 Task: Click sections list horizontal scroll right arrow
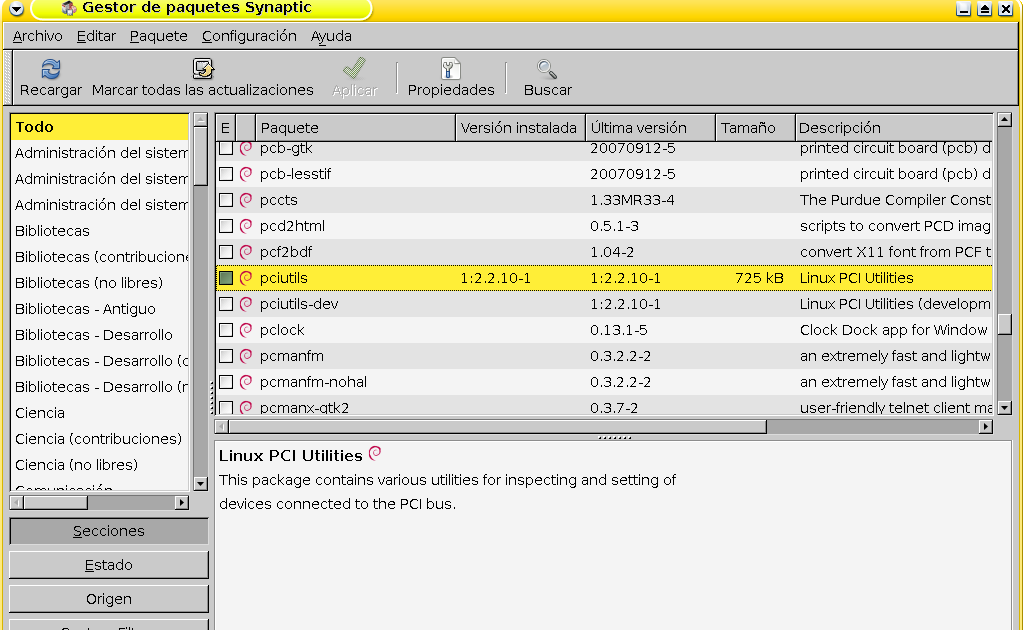(x=182, y=503)
